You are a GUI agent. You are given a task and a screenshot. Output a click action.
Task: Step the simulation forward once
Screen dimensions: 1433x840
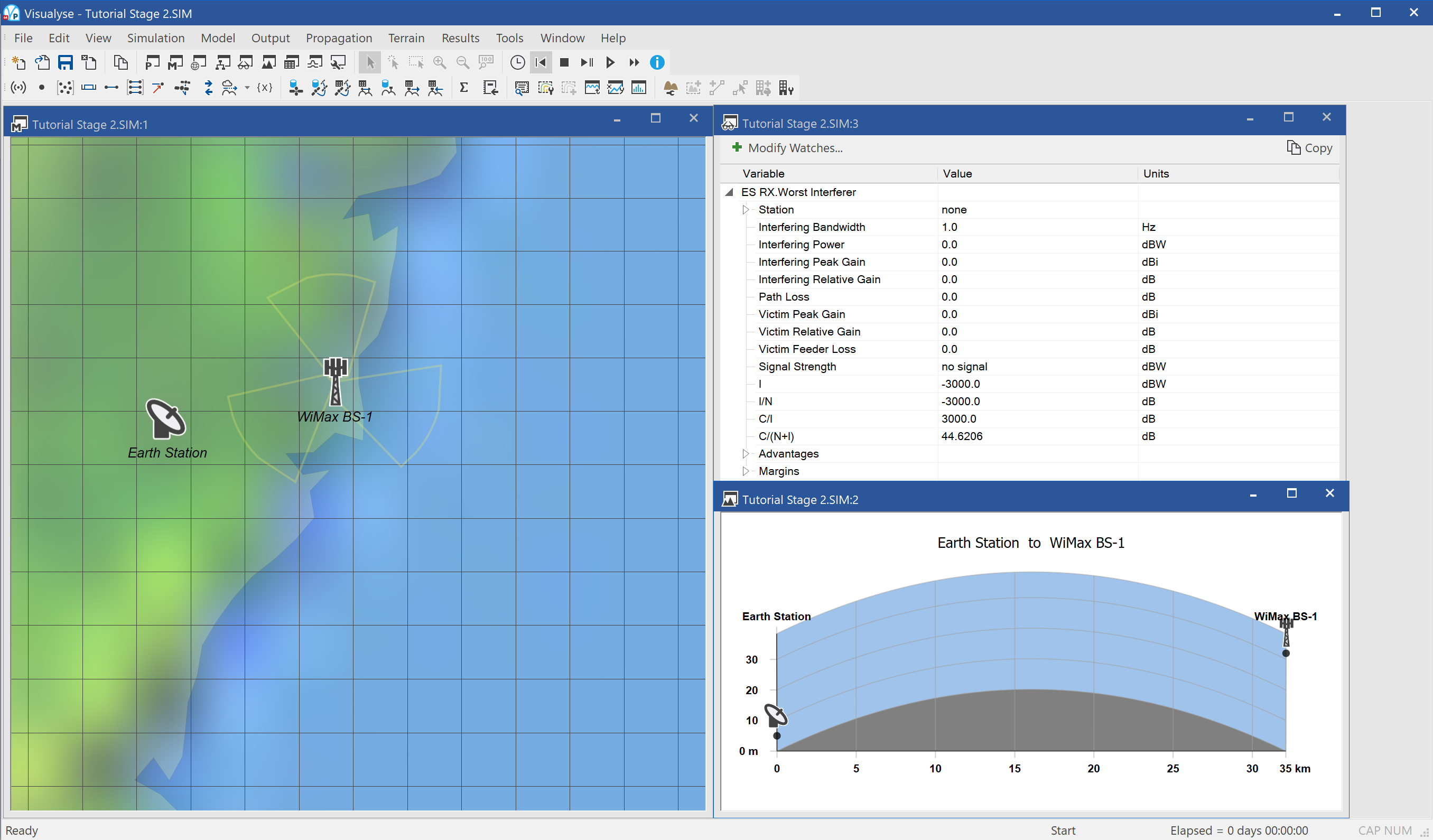588,62
